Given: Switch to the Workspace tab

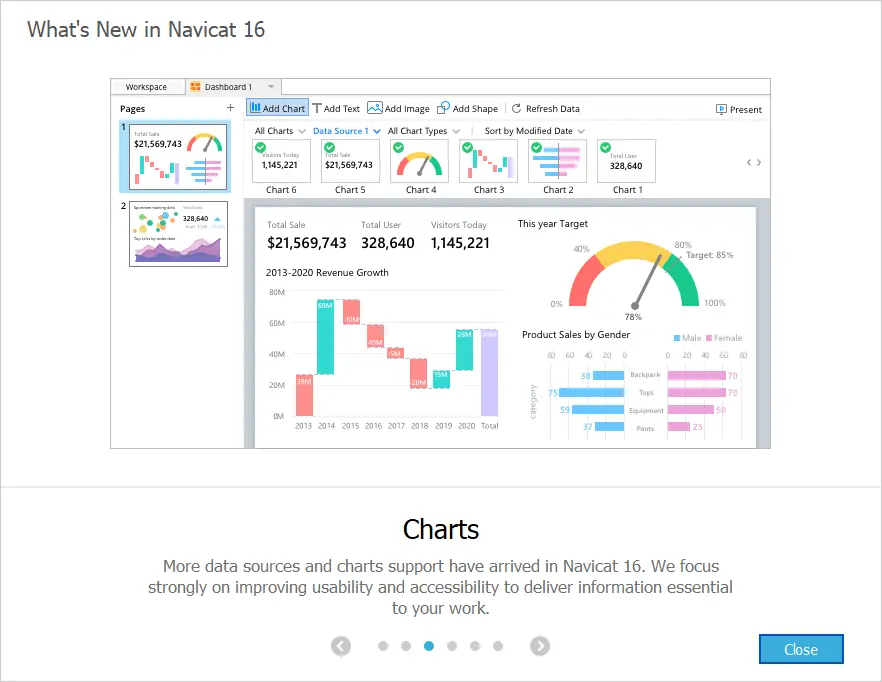Looking at the screenshot, I should click(147, 87).
